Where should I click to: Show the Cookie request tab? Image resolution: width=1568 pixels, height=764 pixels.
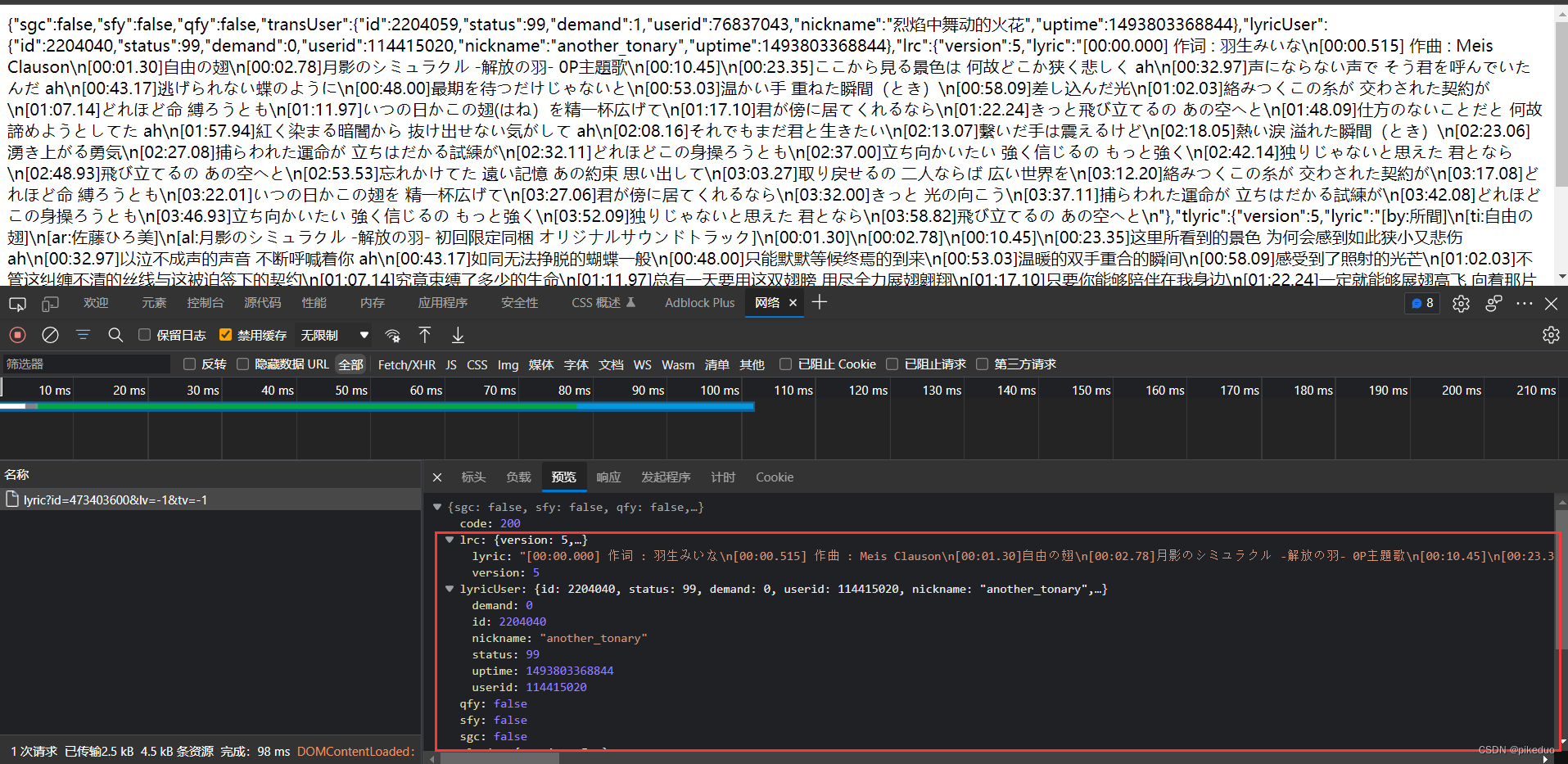tap(774, 477)
